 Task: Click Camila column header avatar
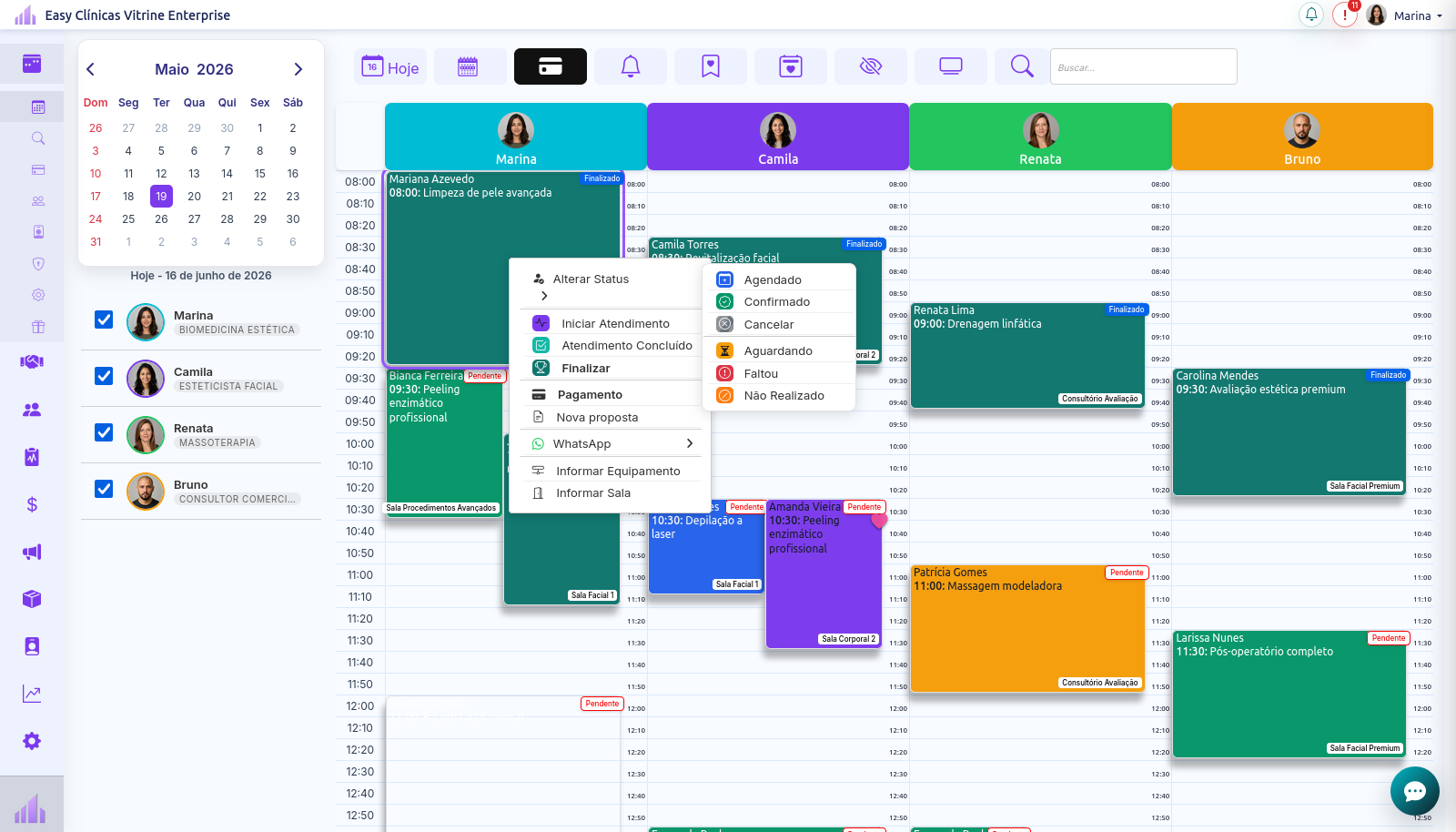(x=778, y=130)
